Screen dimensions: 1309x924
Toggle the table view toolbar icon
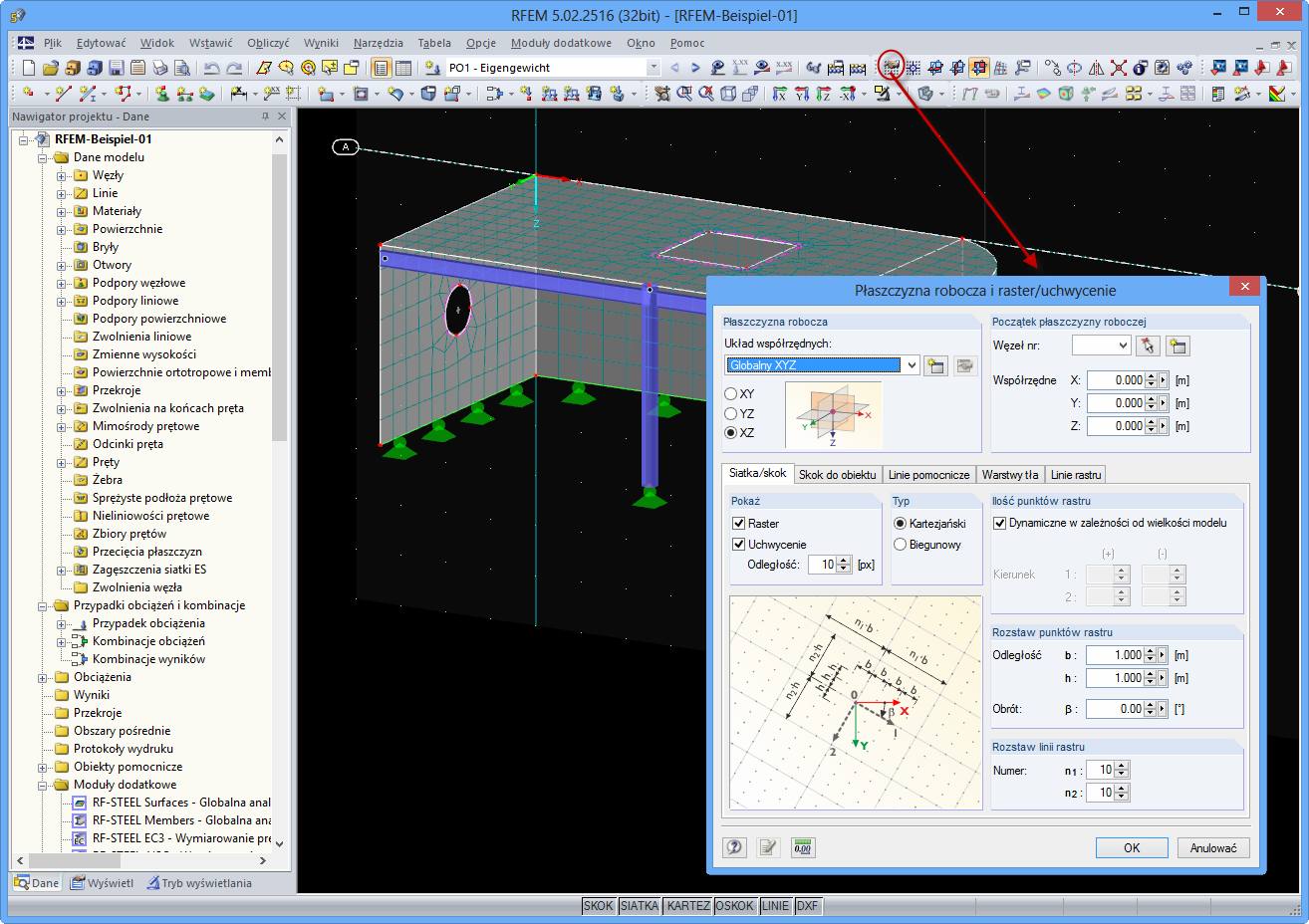point(403,68)
